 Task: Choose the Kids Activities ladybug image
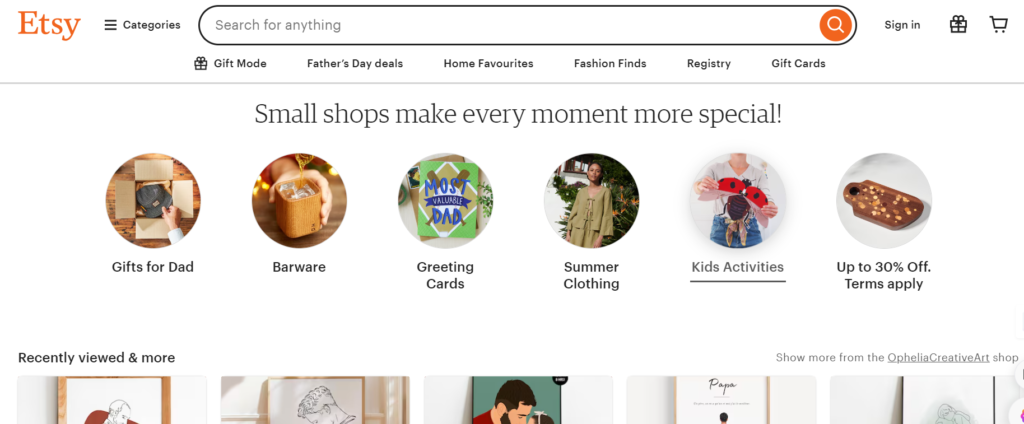(738, 201)
